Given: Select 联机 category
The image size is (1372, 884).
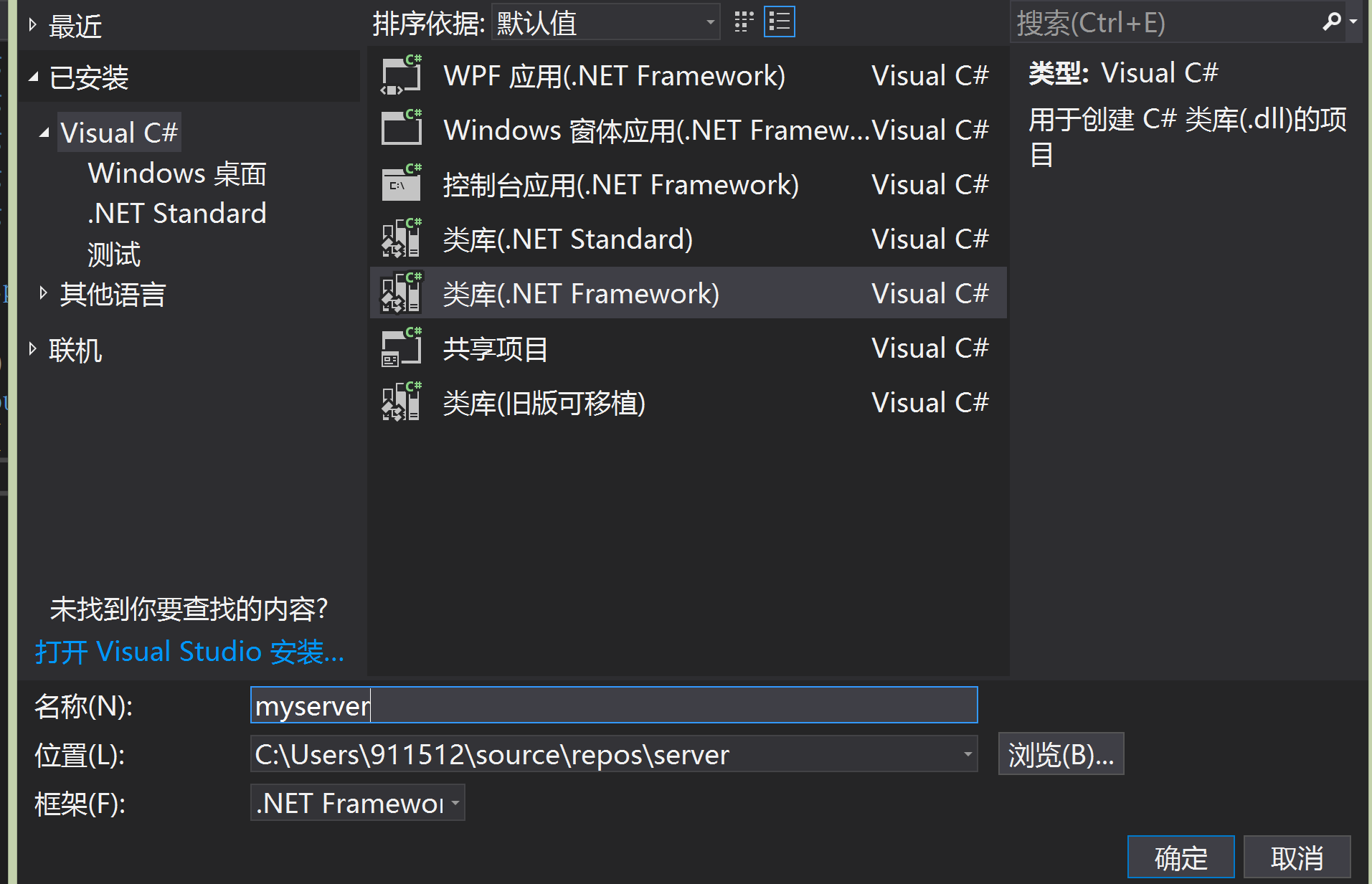Looking at the screenshot, I should (x=75, y=350).
